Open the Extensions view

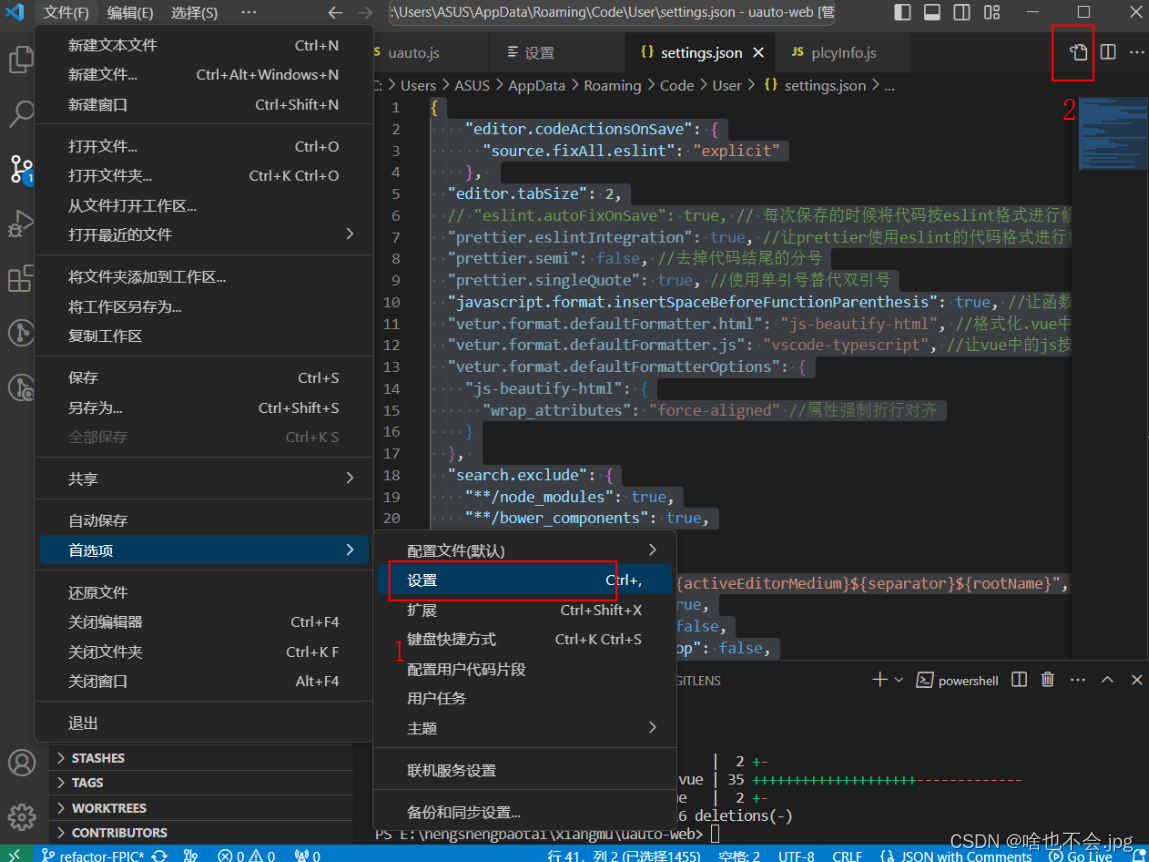(21, 280)
